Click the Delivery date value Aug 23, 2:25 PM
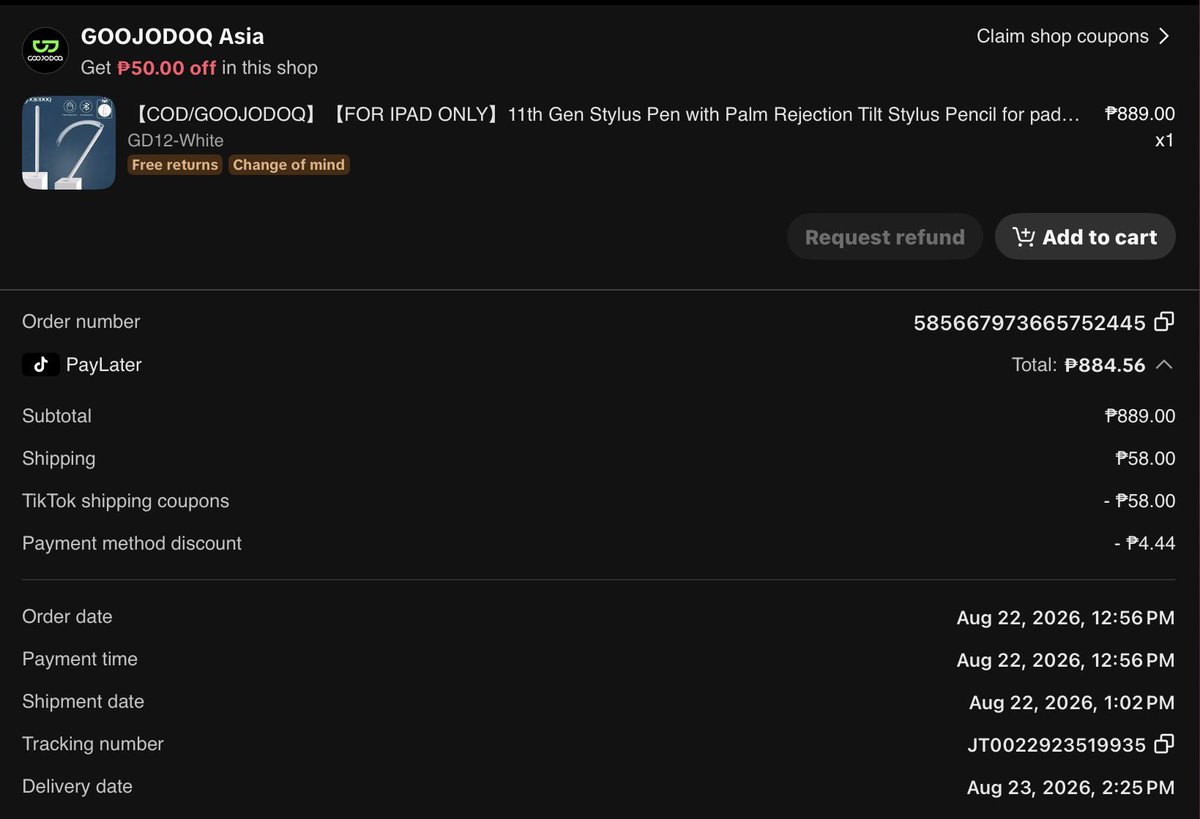 [x=1071, y=788]
